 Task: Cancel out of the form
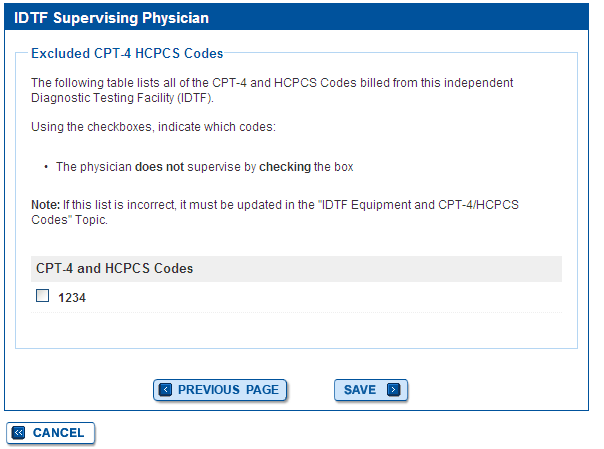pyautogui.click(x=51, y=433)
